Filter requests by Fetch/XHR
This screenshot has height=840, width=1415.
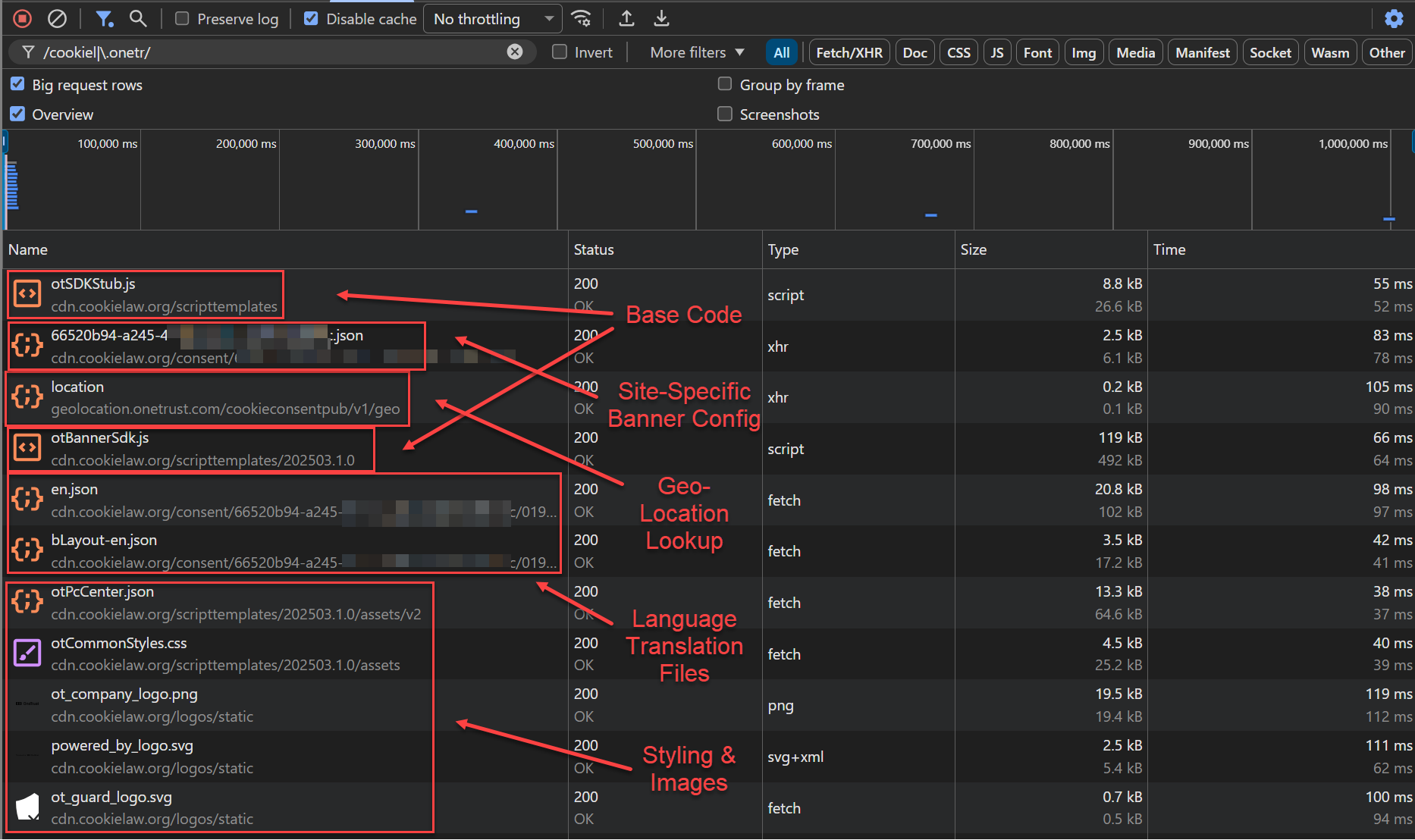849,52
